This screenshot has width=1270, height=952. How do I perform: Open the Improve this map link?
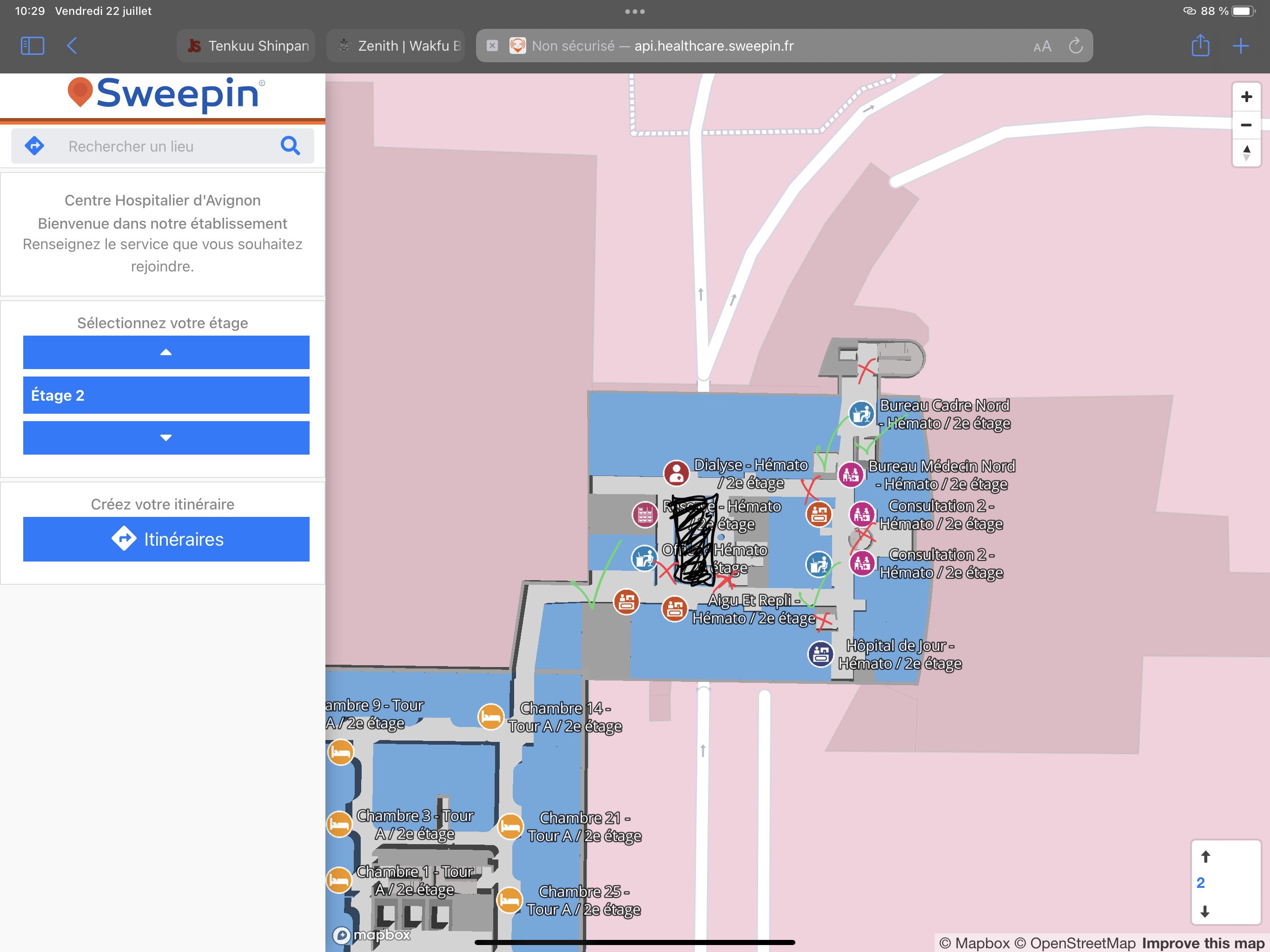pos(1203,943)
